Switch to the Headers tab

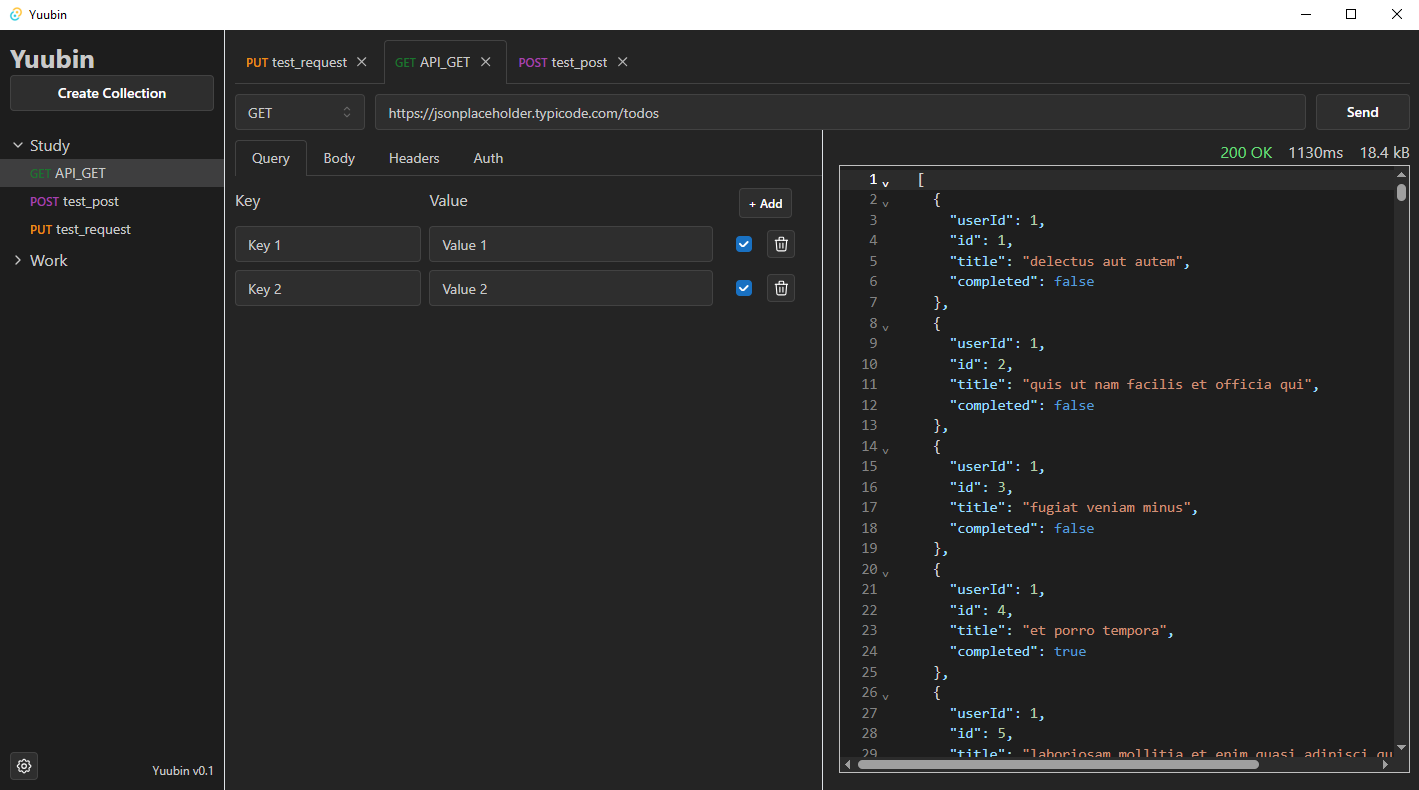point(414,158)
